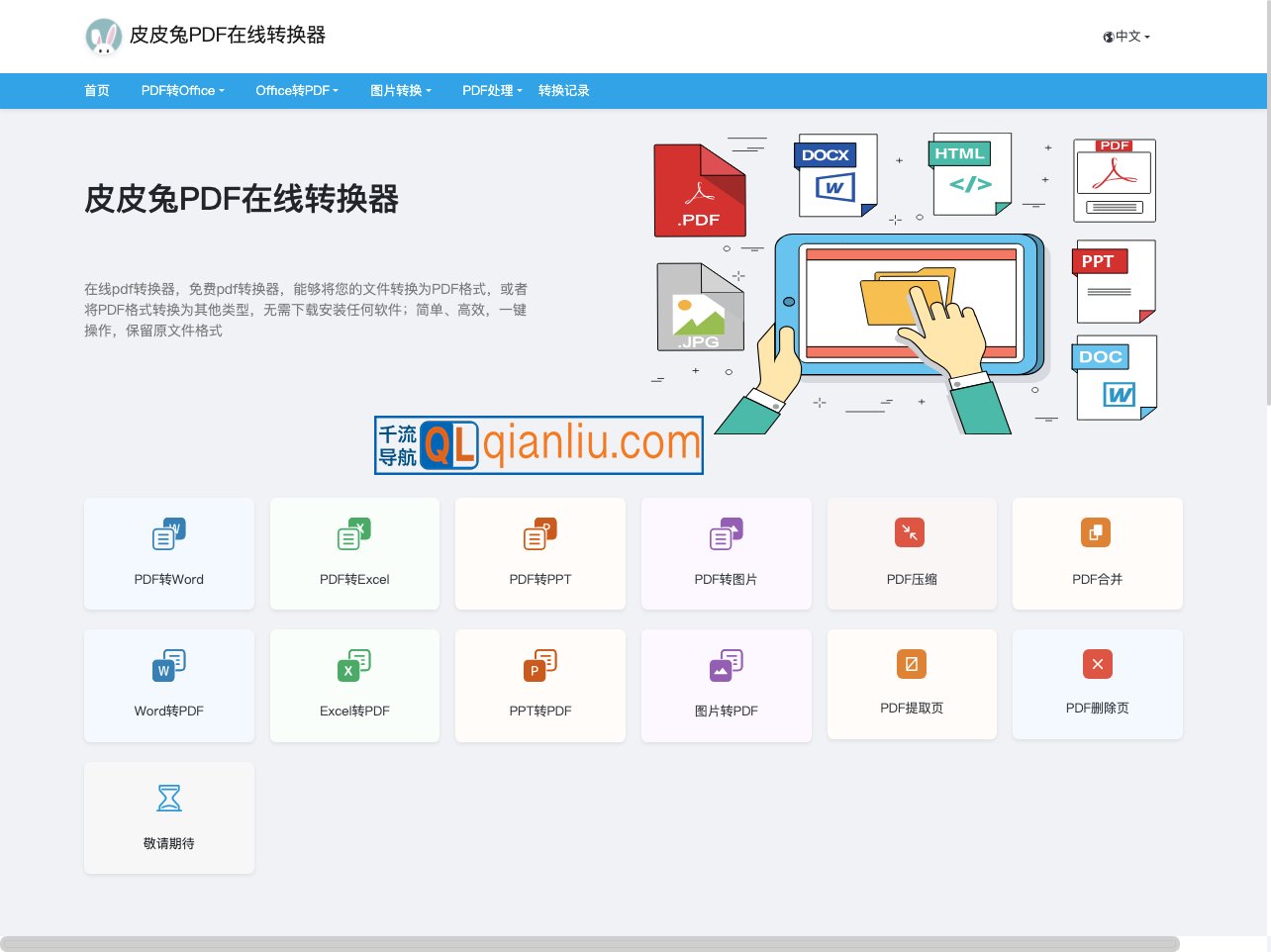
Task: Open the PDF提取页 extract pages icon
Action: [911, 664]
